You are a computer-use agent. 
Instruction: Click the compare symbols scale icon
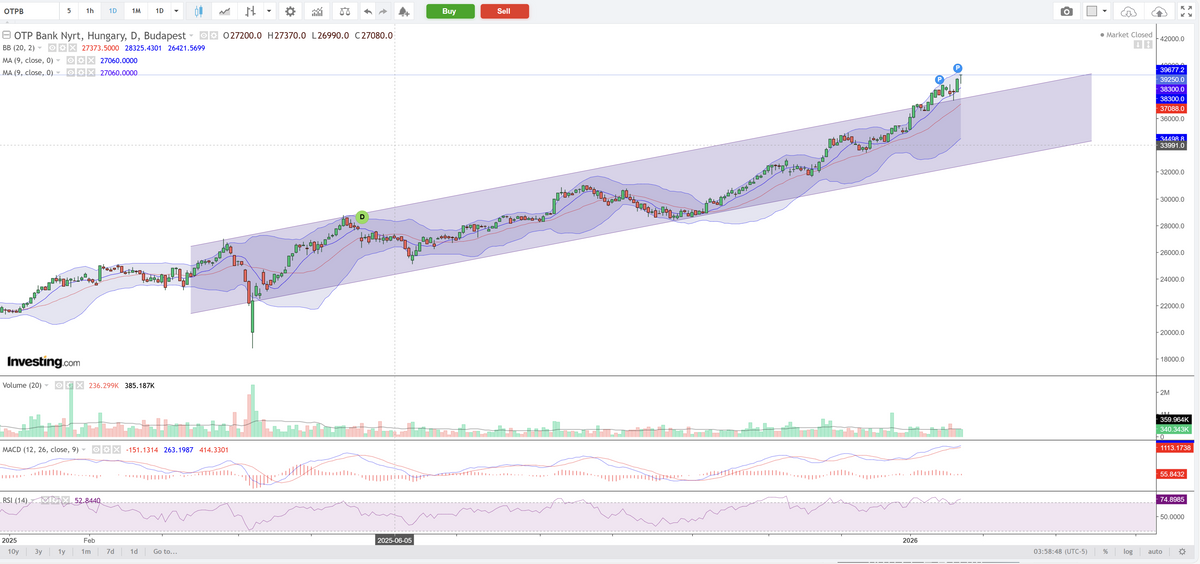[344, 11]
